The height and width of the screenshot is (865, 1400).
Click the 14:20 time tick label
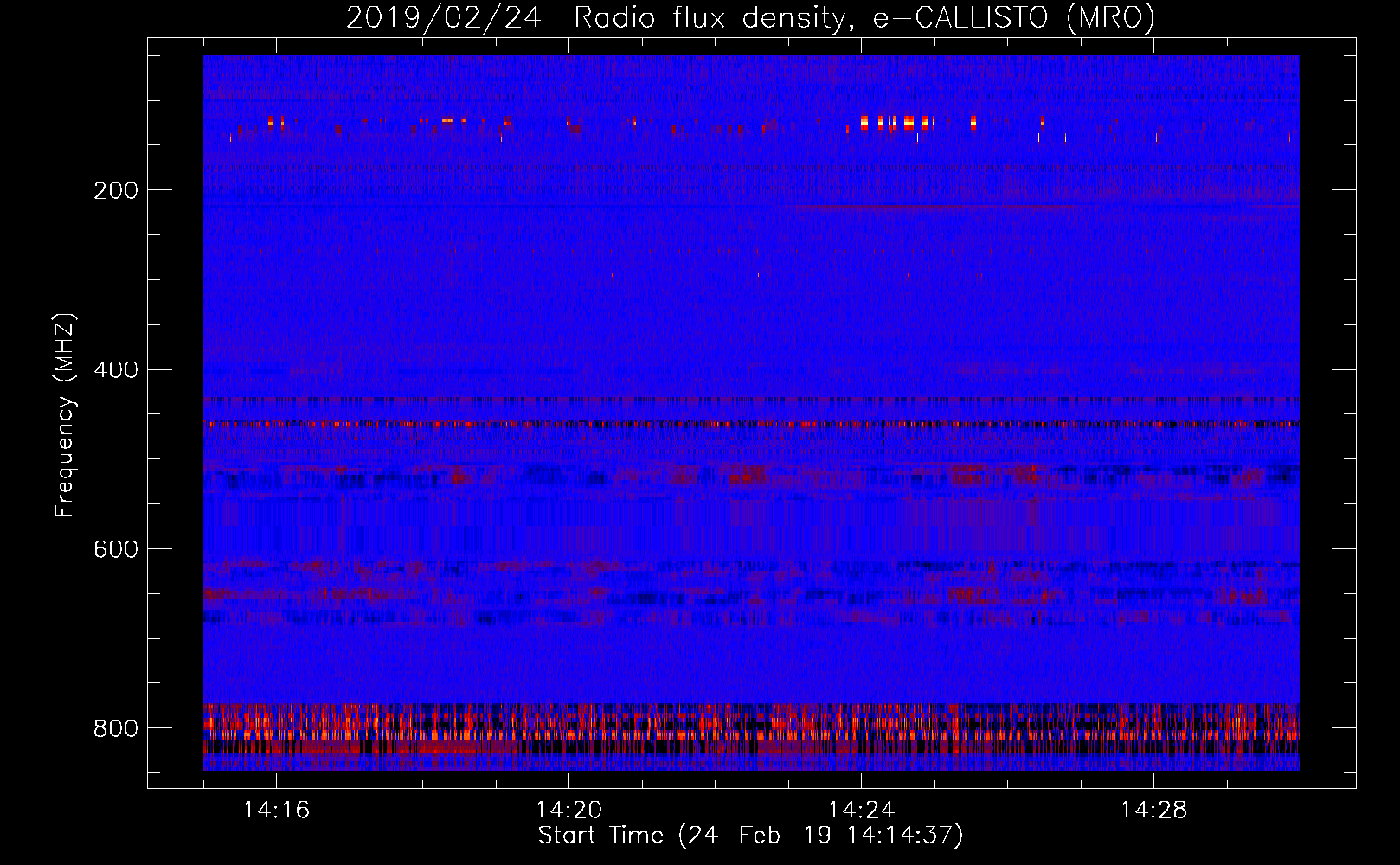(x=568, y=810)
